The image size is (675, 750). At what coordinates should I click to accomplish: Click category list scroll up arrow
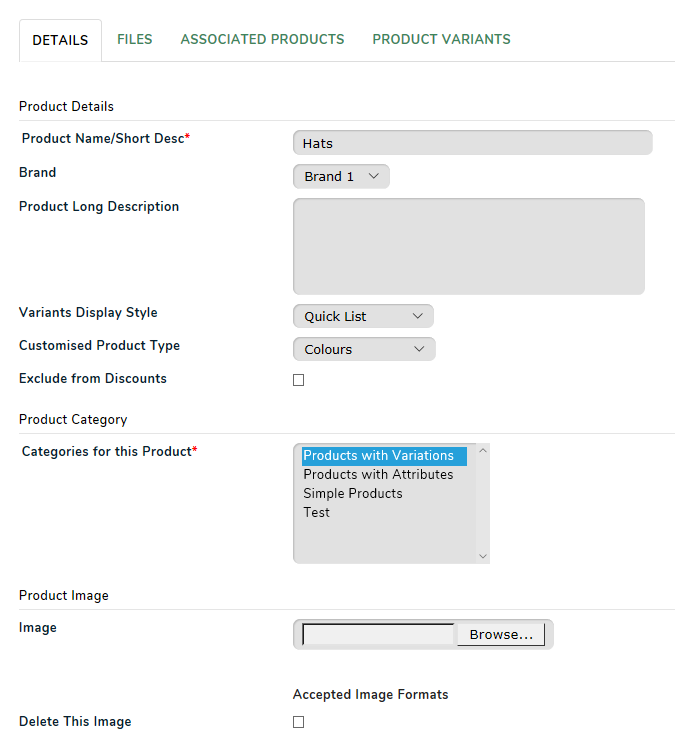coord(483,451)
